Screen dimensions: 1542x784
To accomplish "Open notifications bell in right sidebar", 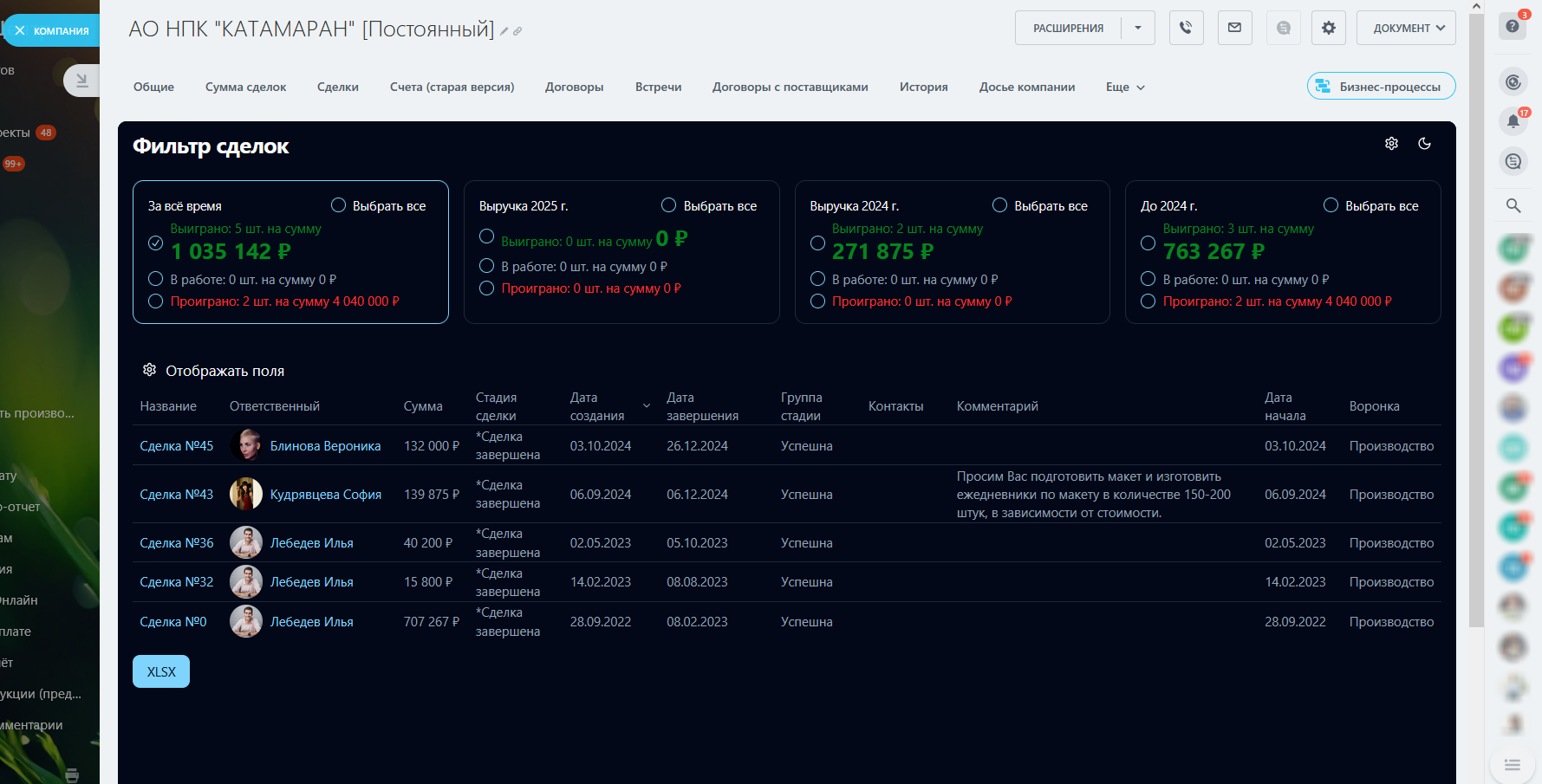I will coord(1513,121).
